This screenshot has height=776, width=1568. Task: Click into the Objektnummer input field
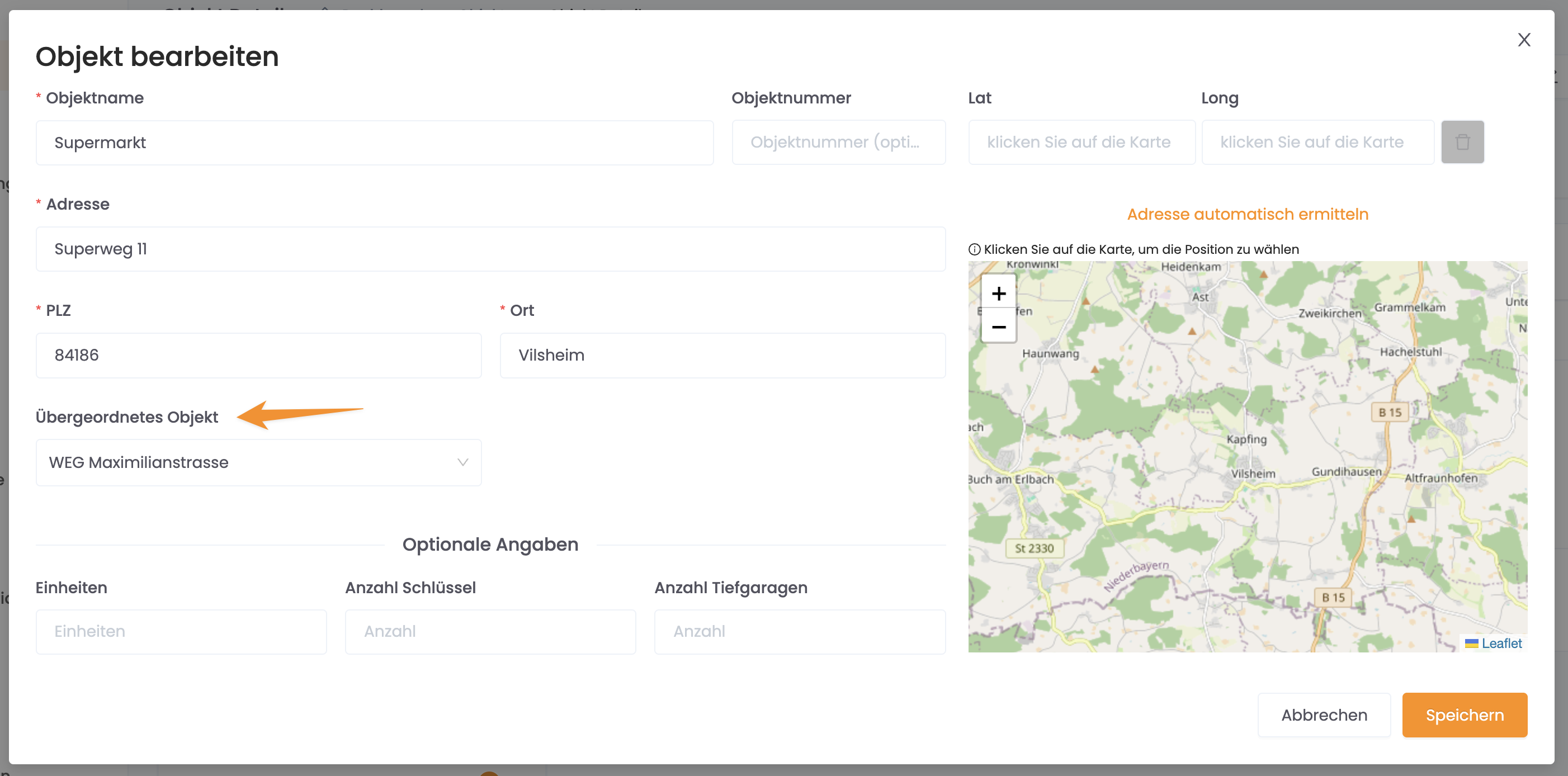click(x=838, y=143)
